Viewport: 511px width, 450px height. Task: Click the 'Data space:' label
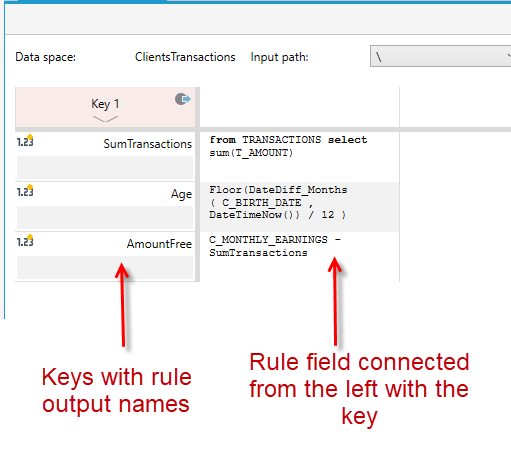point(46,57)
